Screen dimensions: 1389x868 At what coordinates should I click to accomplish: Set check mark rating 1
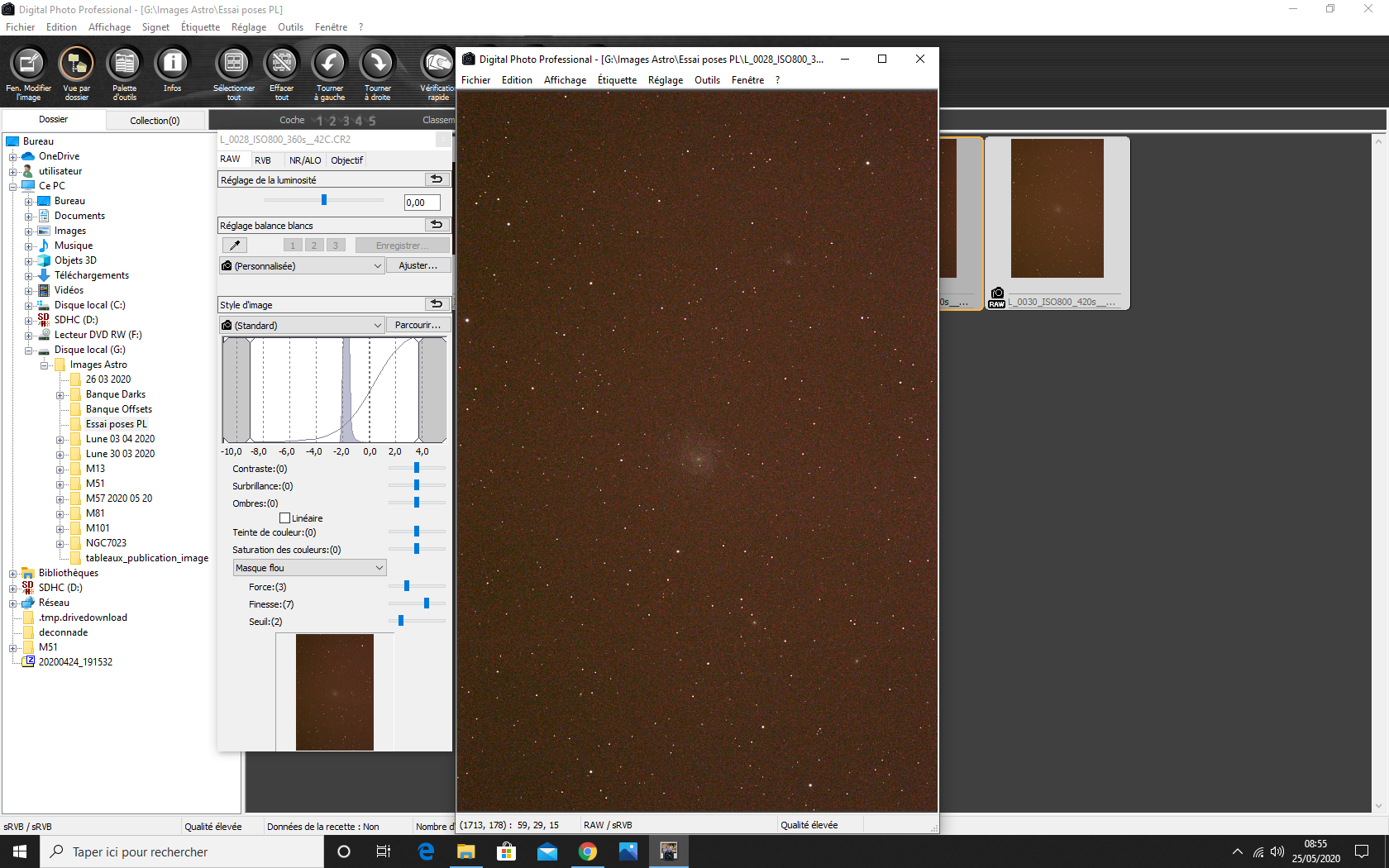[320, 121]
